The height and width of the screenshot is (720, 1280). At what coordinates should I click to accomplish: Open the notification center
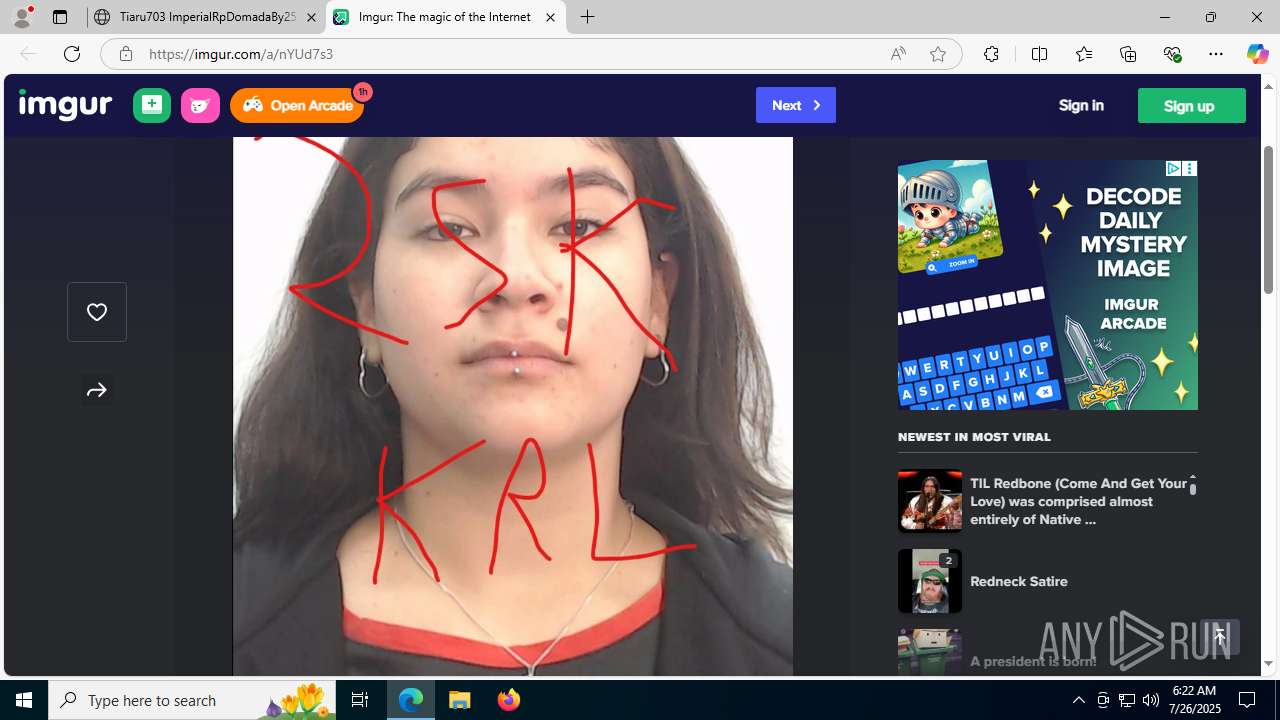point(1247,700)
